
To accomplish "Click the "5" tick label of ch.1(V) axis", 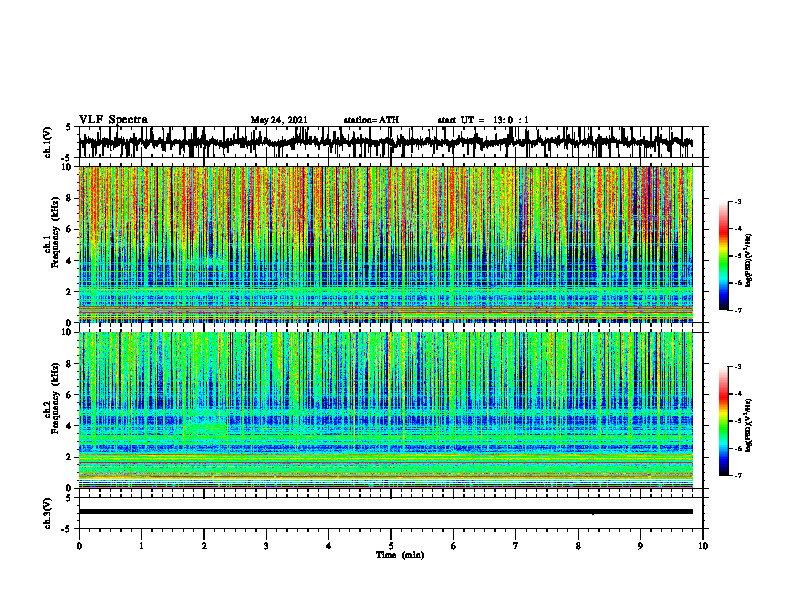I will click(x=68, y=128).
